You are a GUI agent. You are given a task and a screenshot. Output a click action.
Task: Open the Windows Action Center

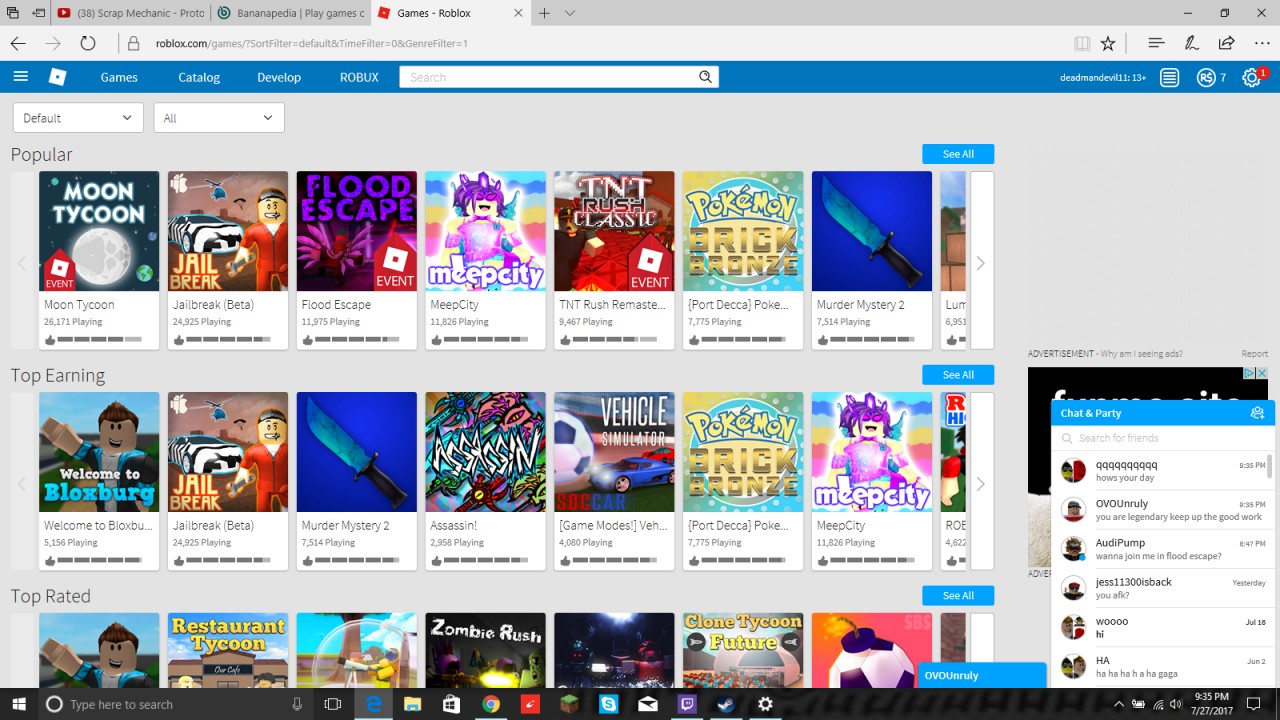click(1254, 704)
